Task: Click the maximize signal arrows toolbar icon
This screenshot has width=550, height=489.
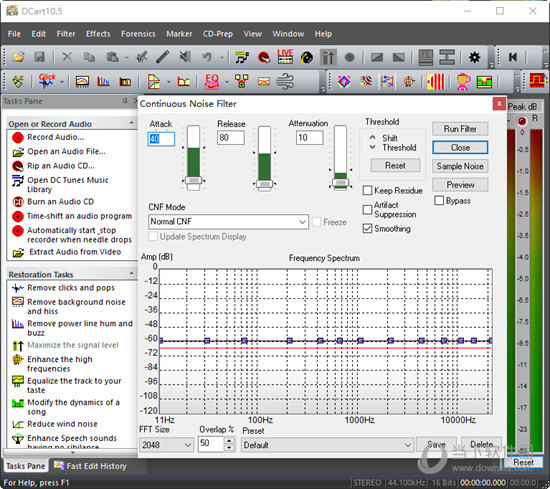Action: point(328,57)
